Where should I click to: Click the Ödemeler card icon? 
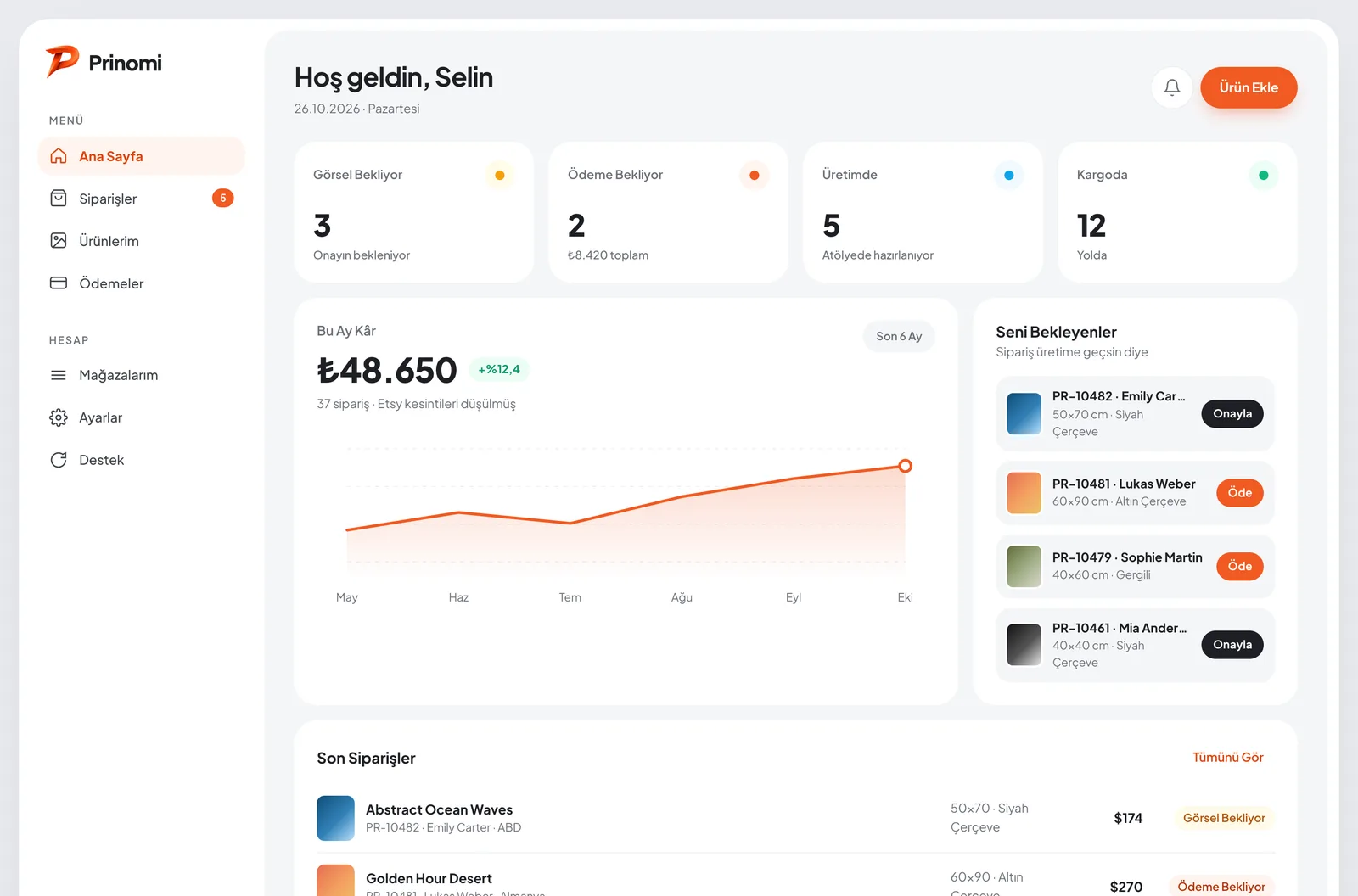coord(59,283)
